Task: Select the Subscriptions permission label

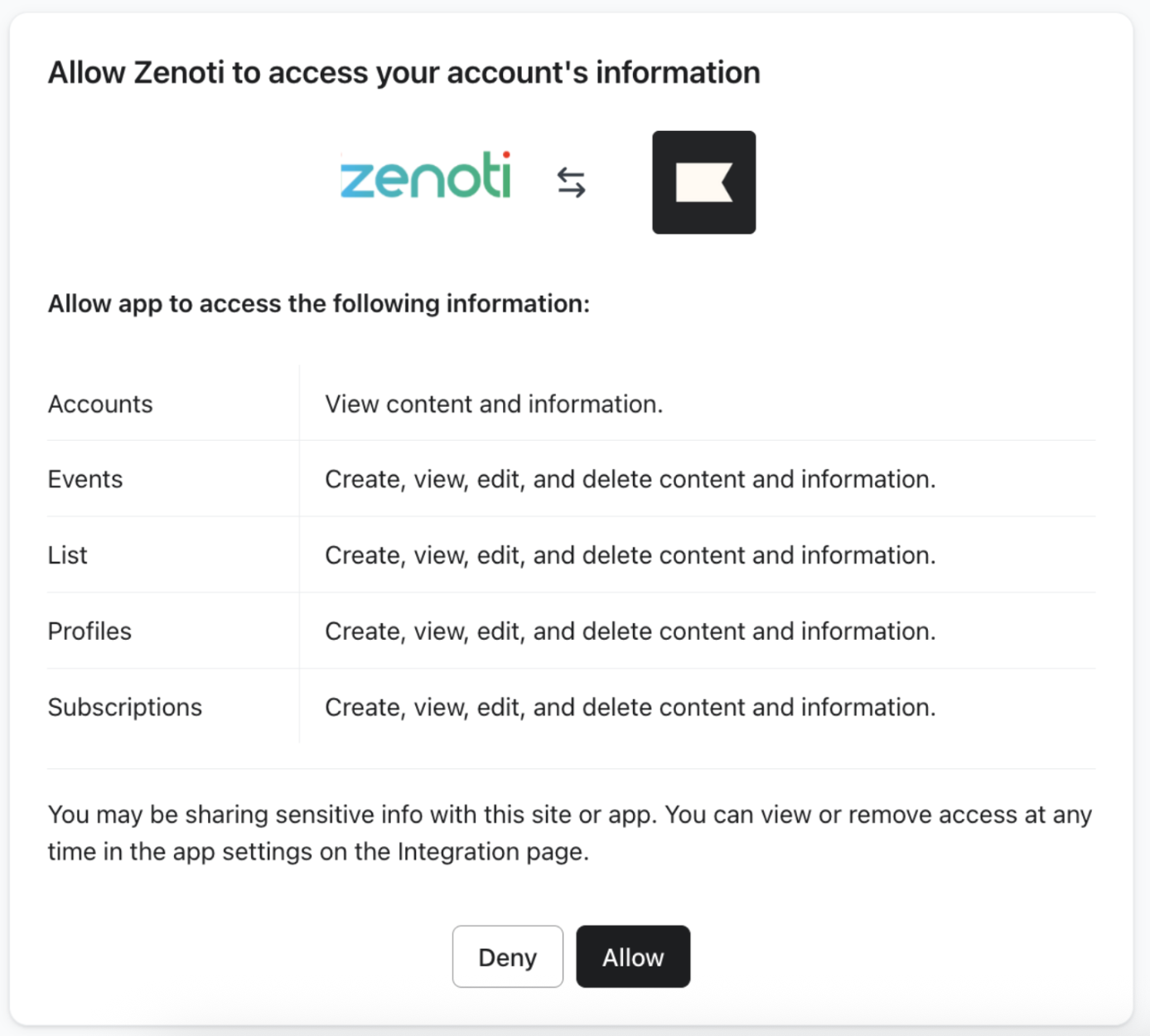Action: coord(125,708)
